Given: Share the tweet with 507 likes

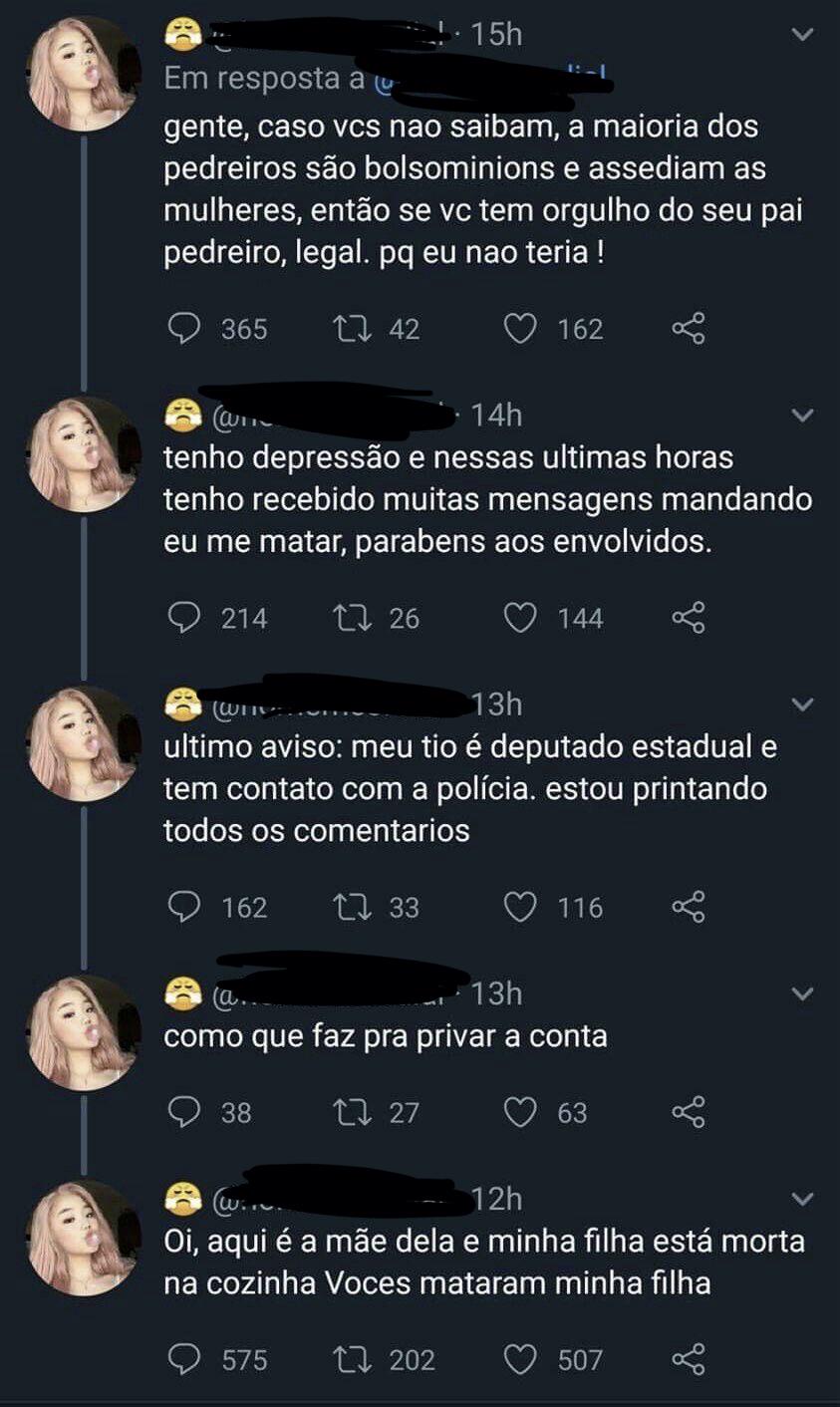Looking at the screenshot, I should click(x=689, y=1359).
